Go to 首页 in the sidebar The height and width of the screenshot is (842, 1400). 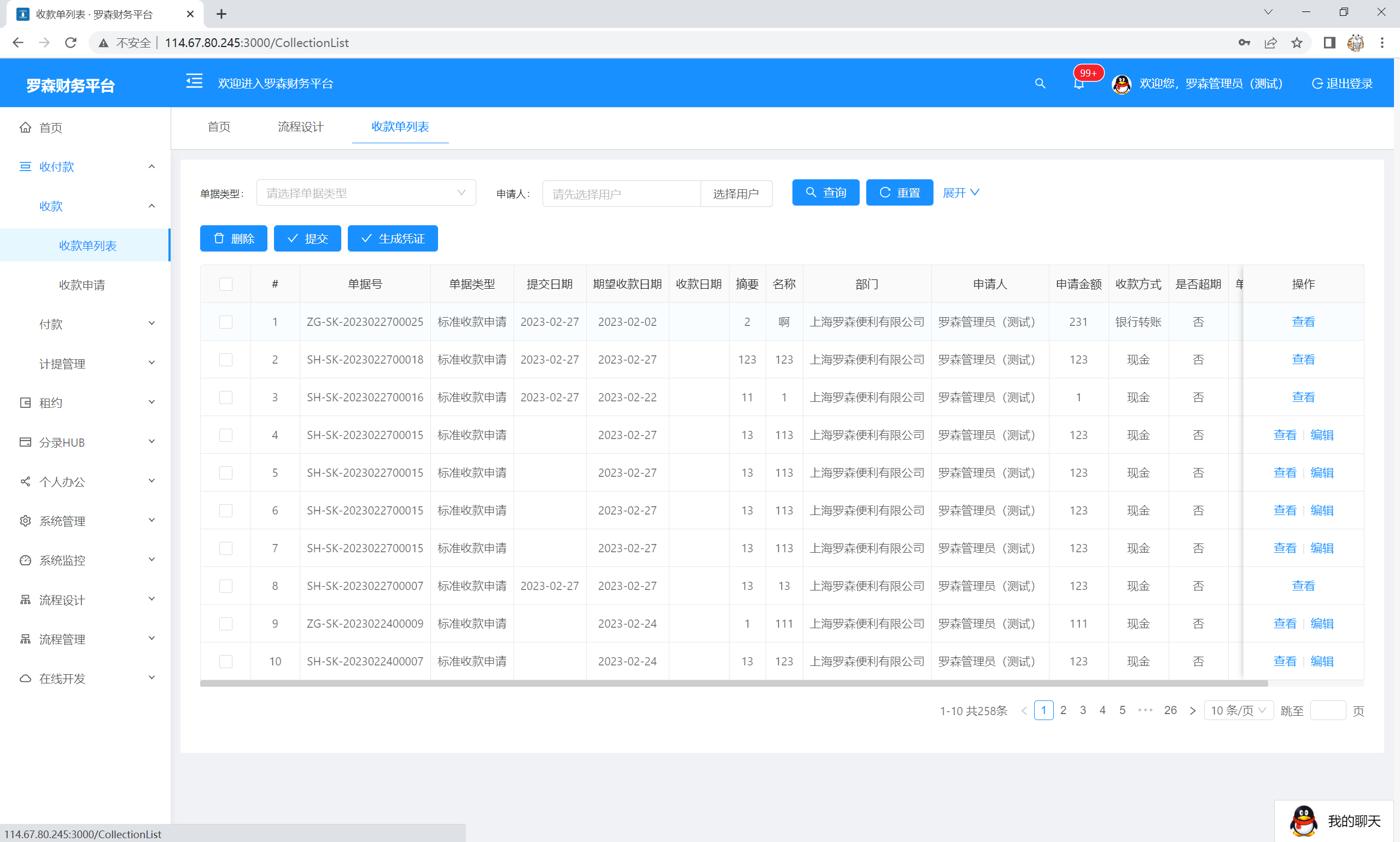point(50,127)
